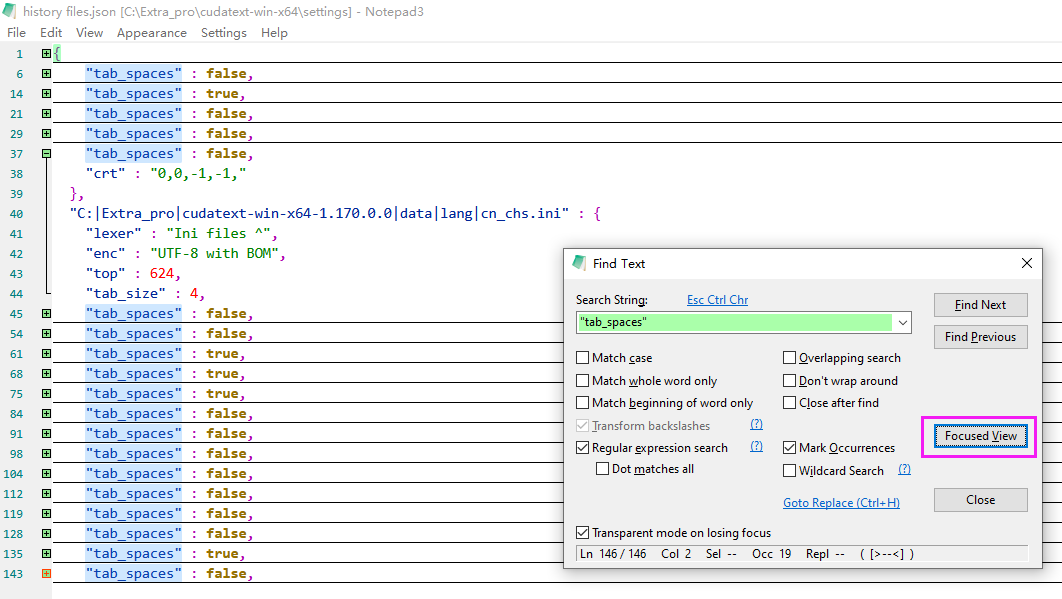This screenshot has height=599, width=1062.
Task: Open help icon beside Transform backslashes
Action: click(756, 425)
